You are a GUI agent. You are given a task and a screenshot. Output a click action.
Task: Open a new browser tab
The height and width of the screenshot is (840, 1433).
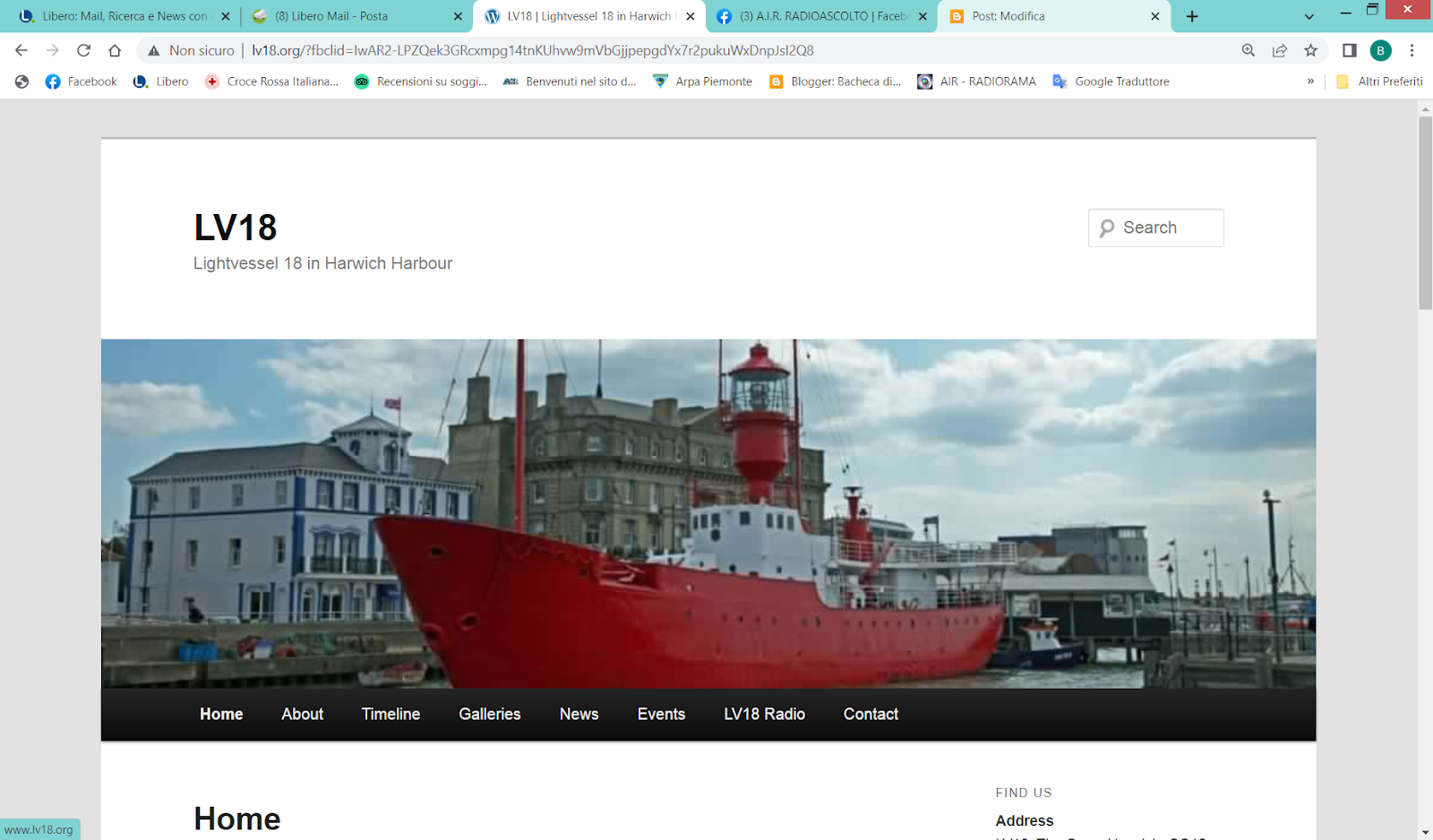(x=1192, y=16)
